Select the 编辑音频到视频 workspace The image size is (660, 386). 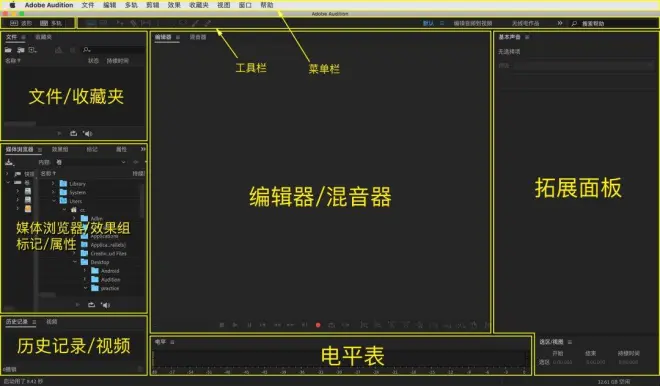[473, 23]
